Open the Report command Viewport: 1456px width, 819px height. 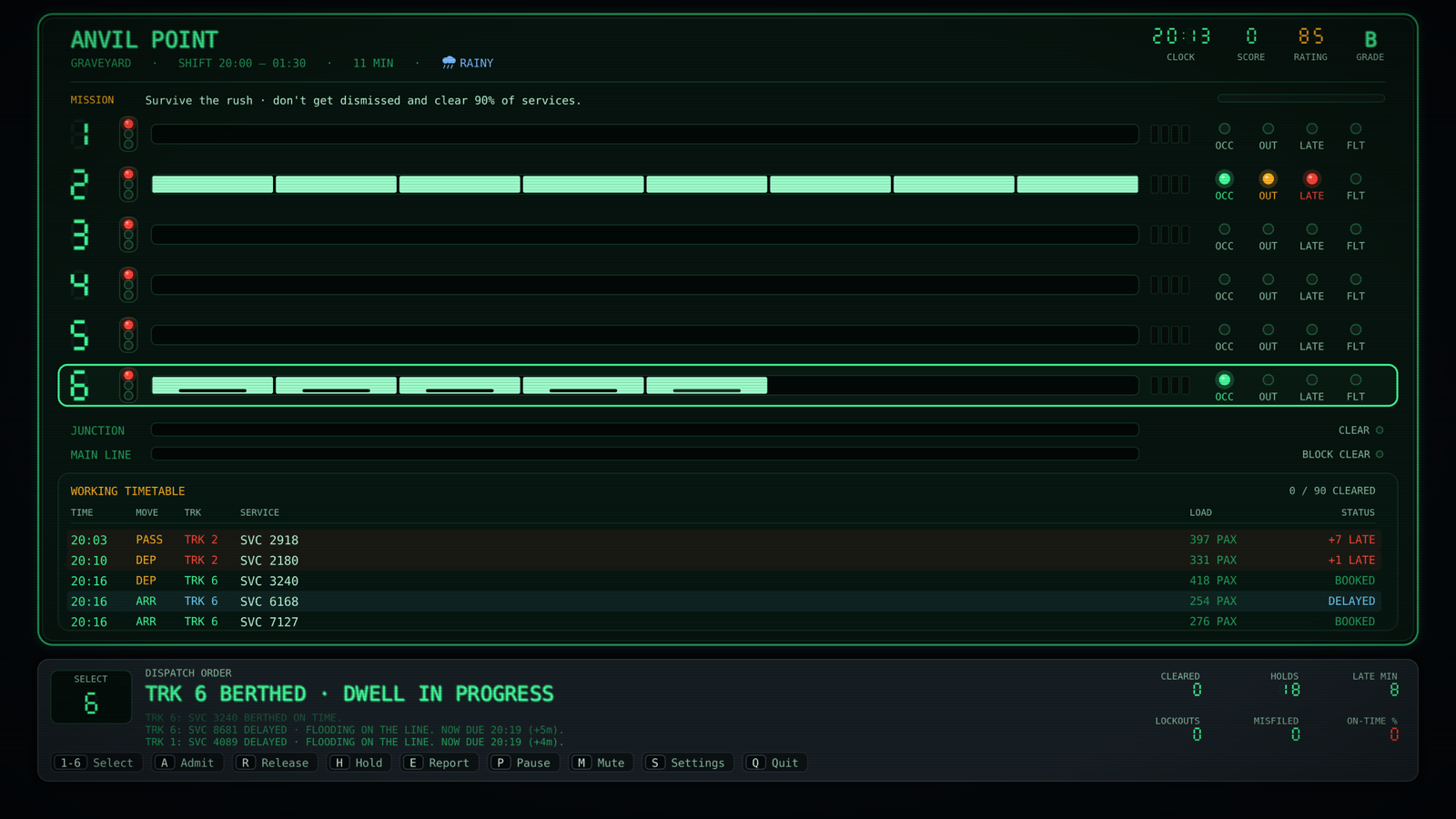coord(440,763)
